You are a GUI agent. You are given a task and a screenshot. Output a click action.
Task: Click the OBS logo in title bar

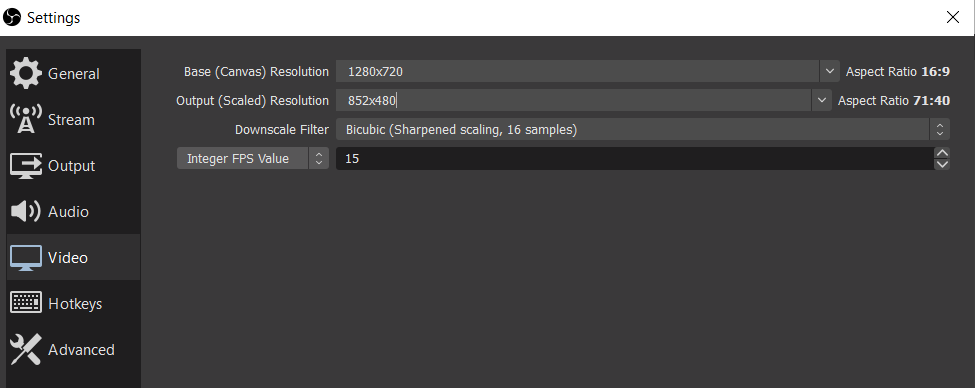[x=12, y=17]
